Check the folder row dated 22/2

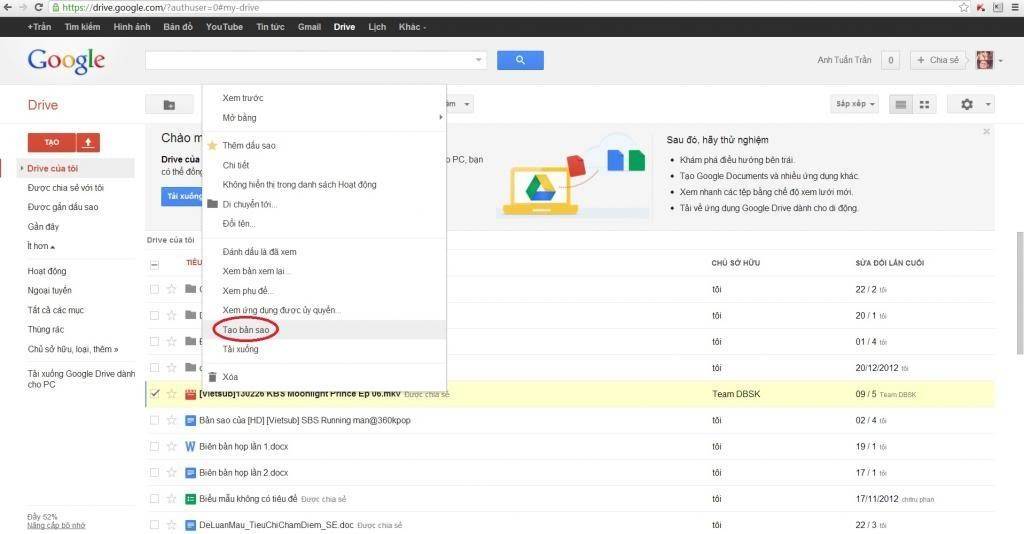coord(154,289)
